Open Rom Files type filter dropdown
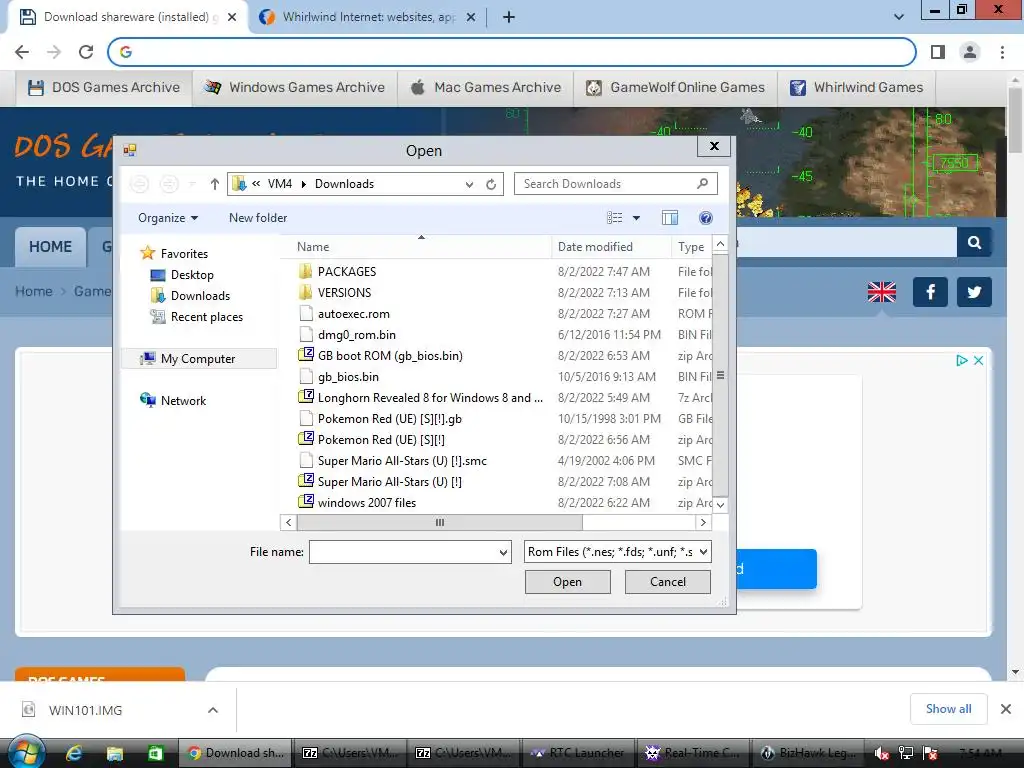This screenshot has width=1024, height=768. tap(703, 552)
